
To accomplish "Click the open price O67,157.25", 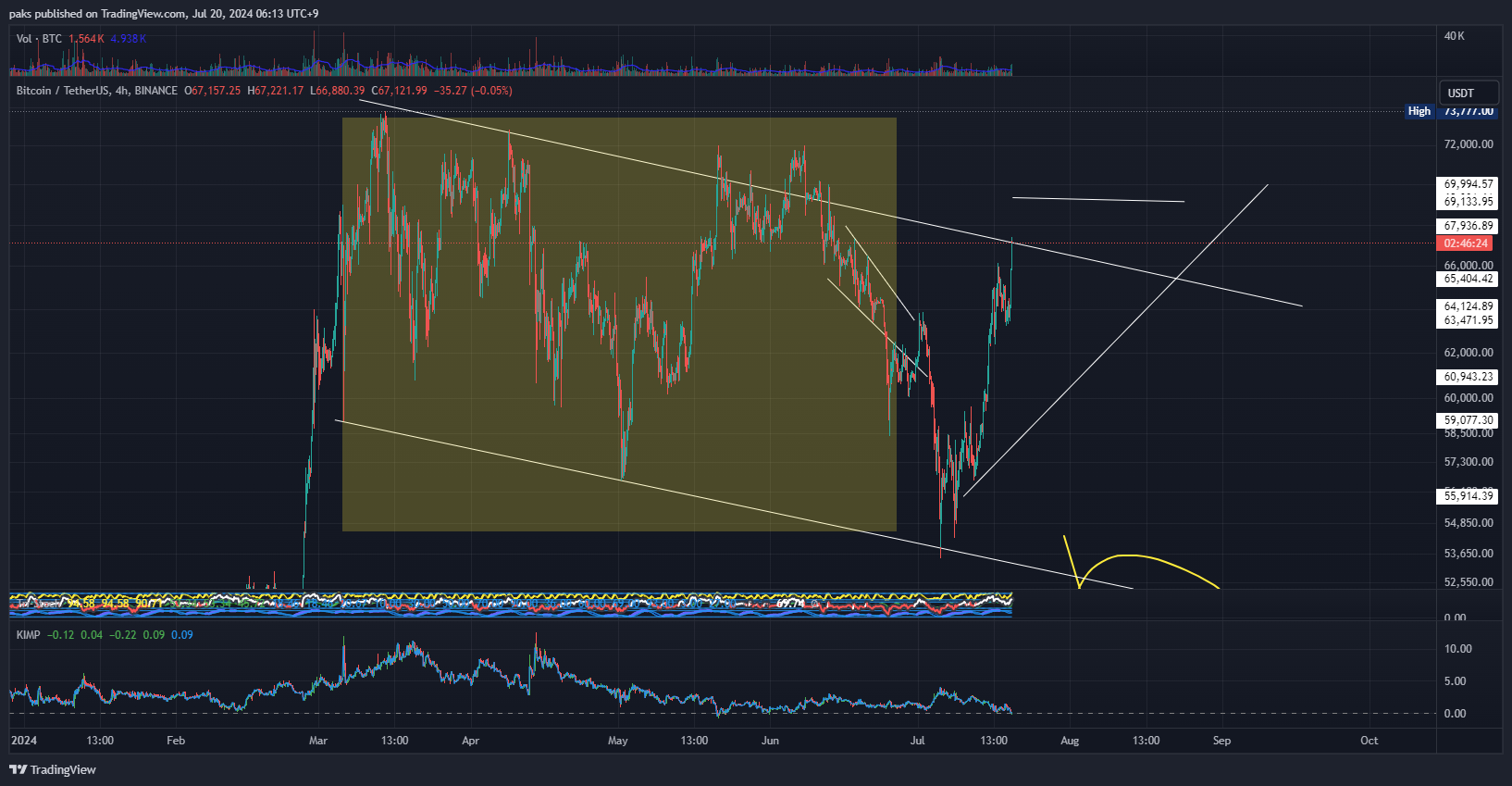I will [212, 91].
